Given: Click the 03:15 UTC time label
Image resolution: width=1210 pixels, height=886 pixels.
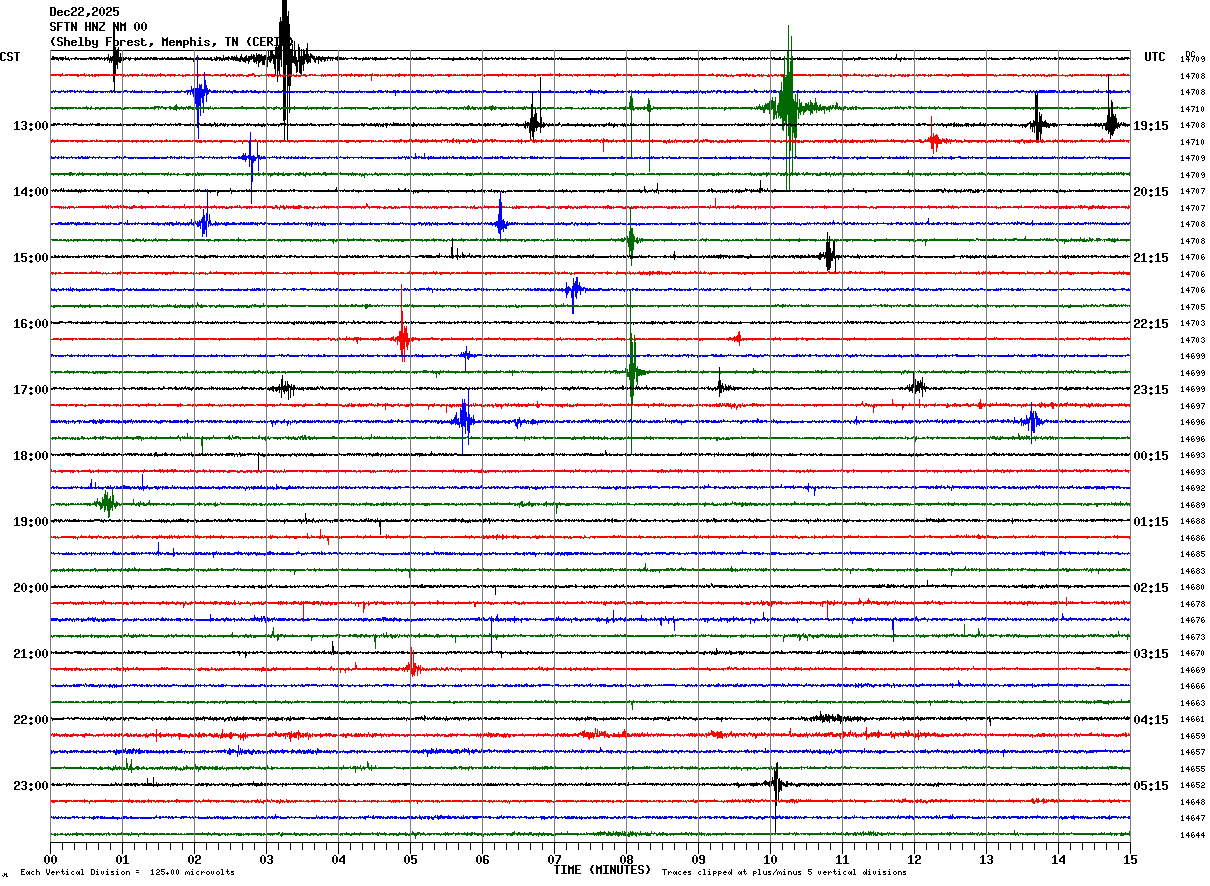Looking at the screenshot, I should 1151,654.
